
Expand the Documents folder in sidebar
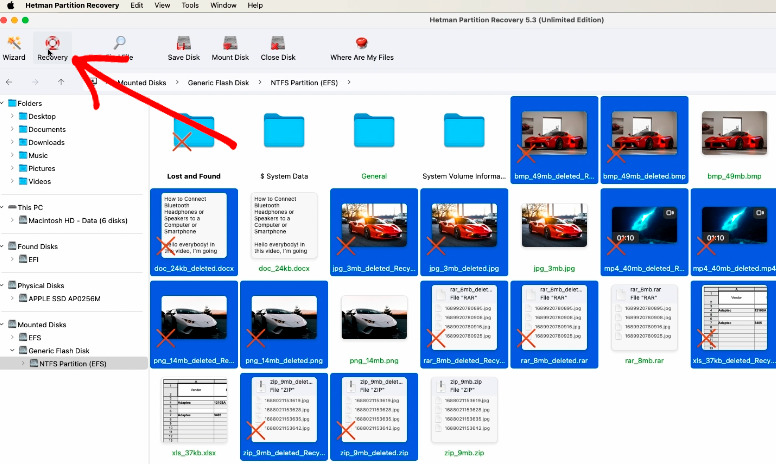pyautogui.click(x=12, y=129)
